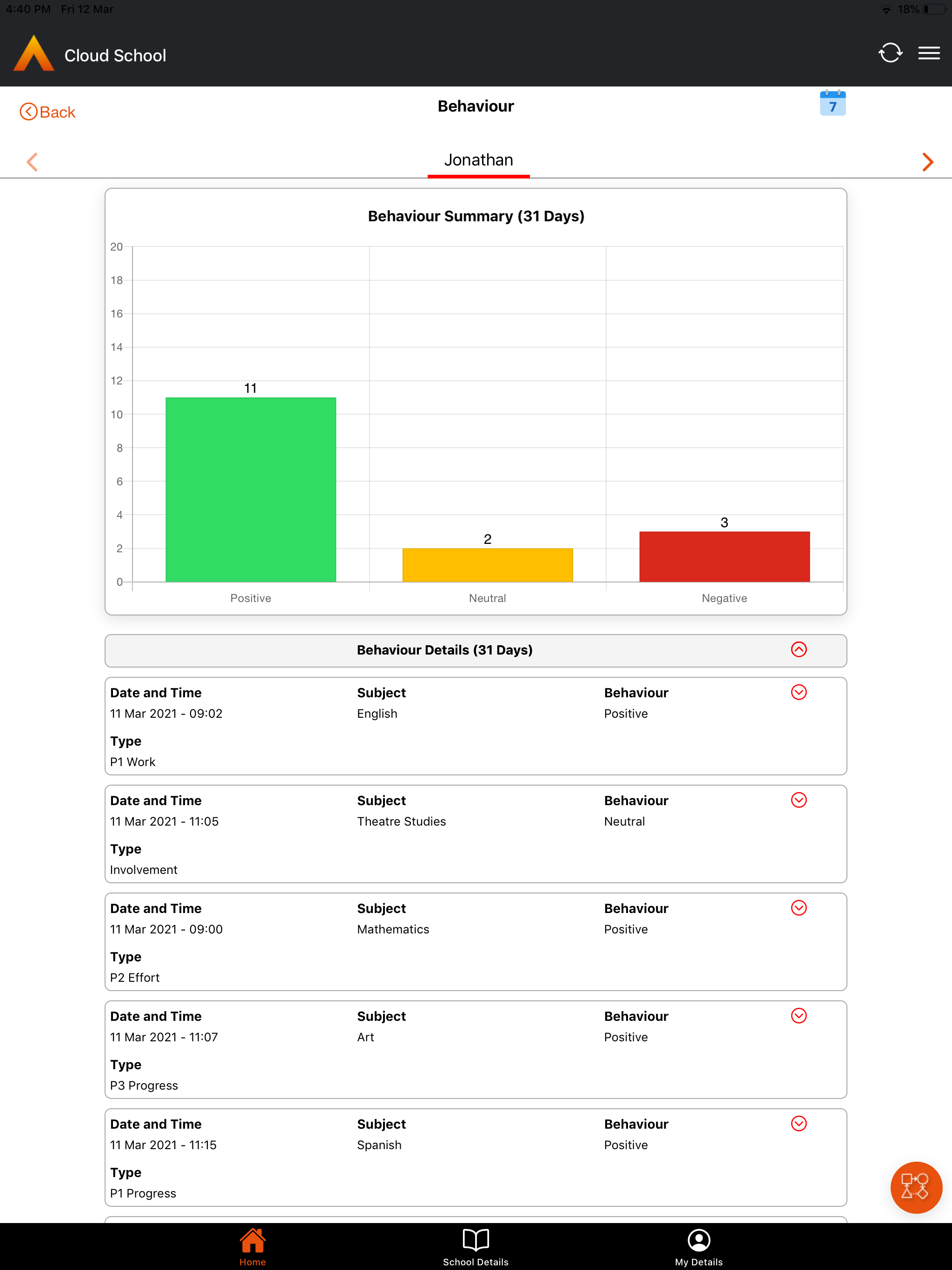The height and width of the screenshot is (1270, 952).
Task: Go back using the Back button
Action: coord(48,112)
